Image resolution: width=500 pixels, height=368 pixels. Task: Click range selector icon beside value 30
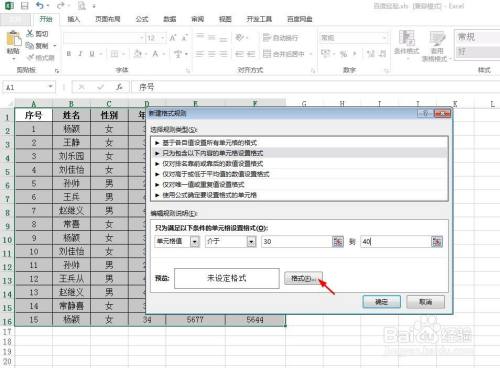pos(338,241)
